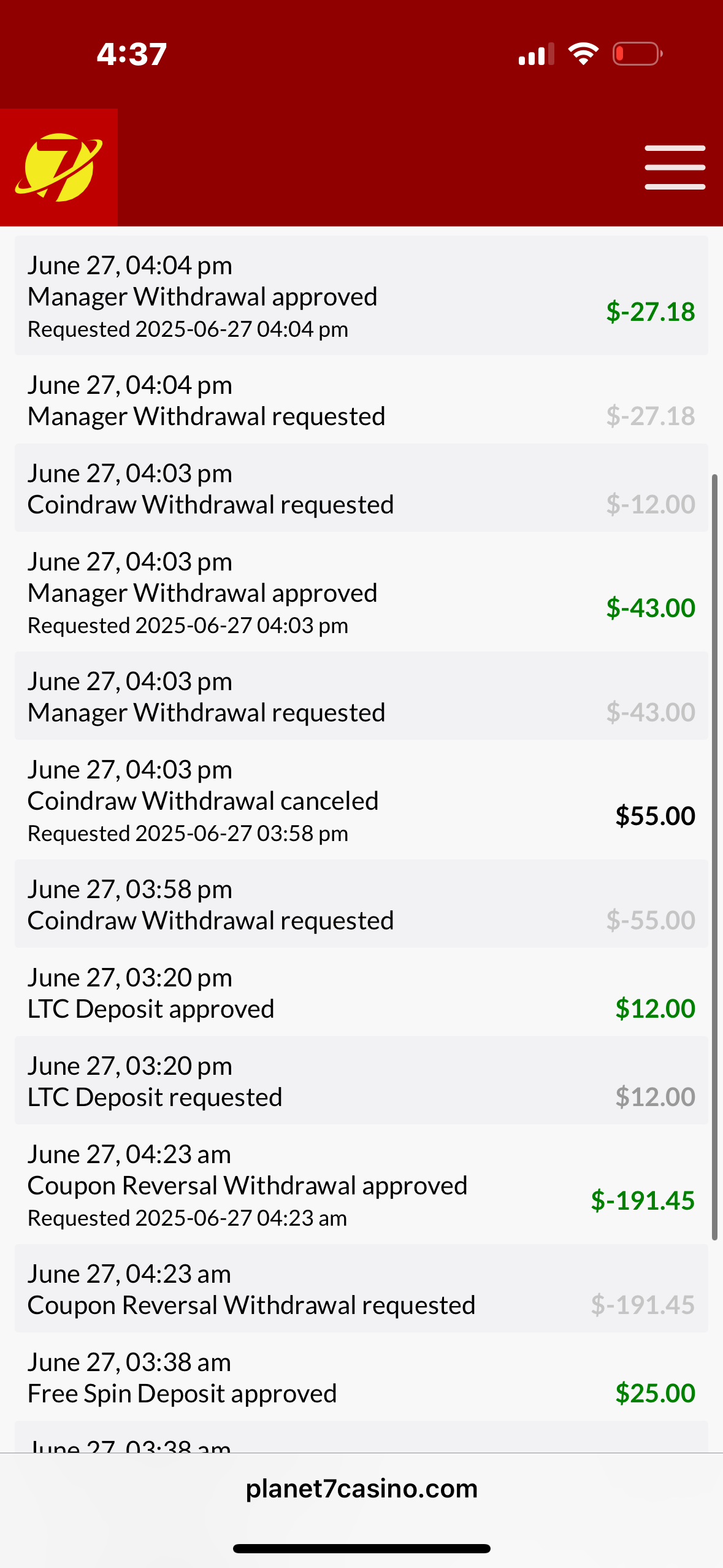Tap the planet7casino.com address bar
The height and width of the screenshot is (1568, 723).
pos(361,1489)
